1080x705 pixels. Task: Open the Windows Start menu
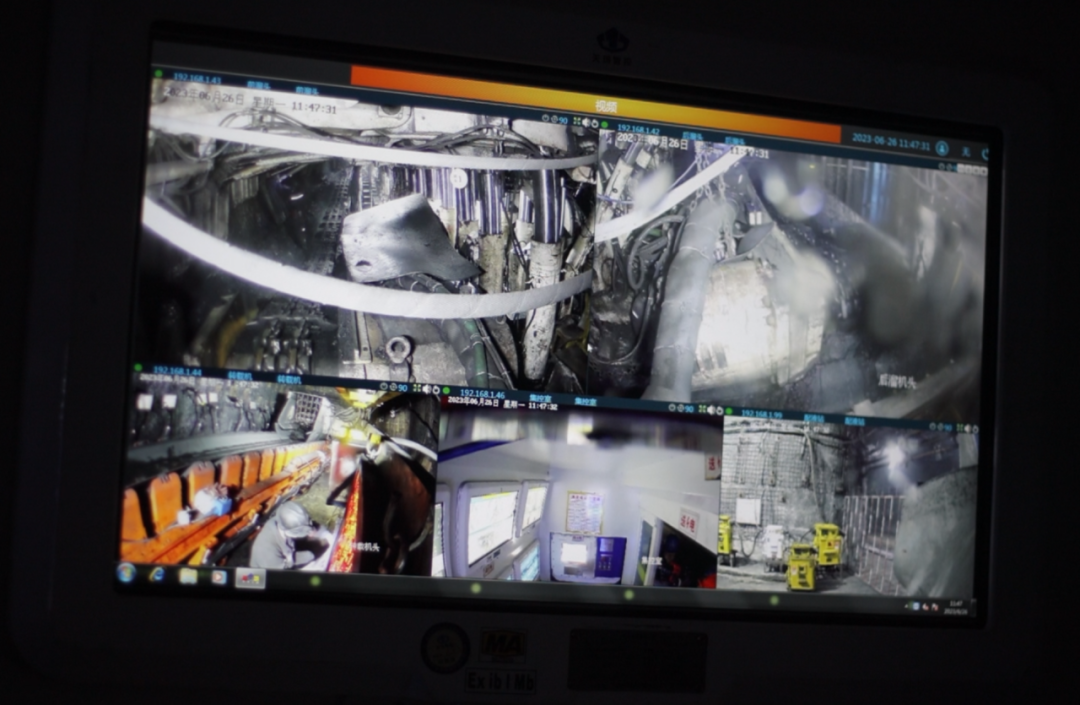pyautogui.click(x=127, y=572)
